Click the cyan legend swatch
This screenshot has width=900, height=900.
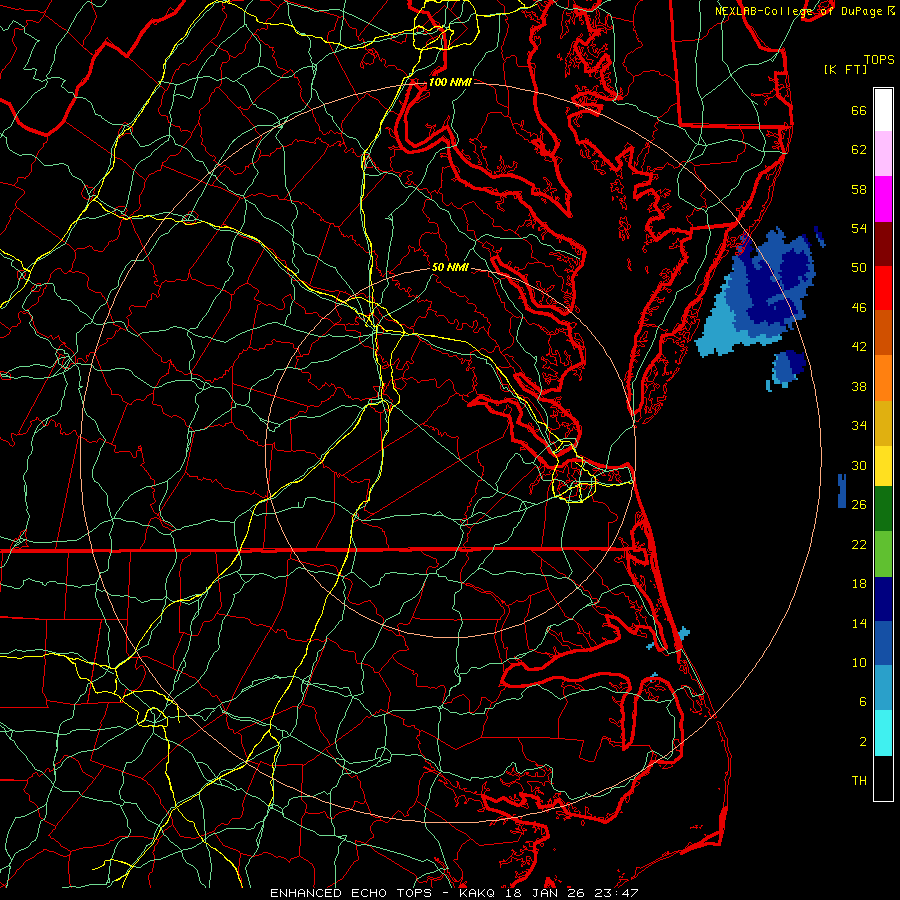[883, 733]
